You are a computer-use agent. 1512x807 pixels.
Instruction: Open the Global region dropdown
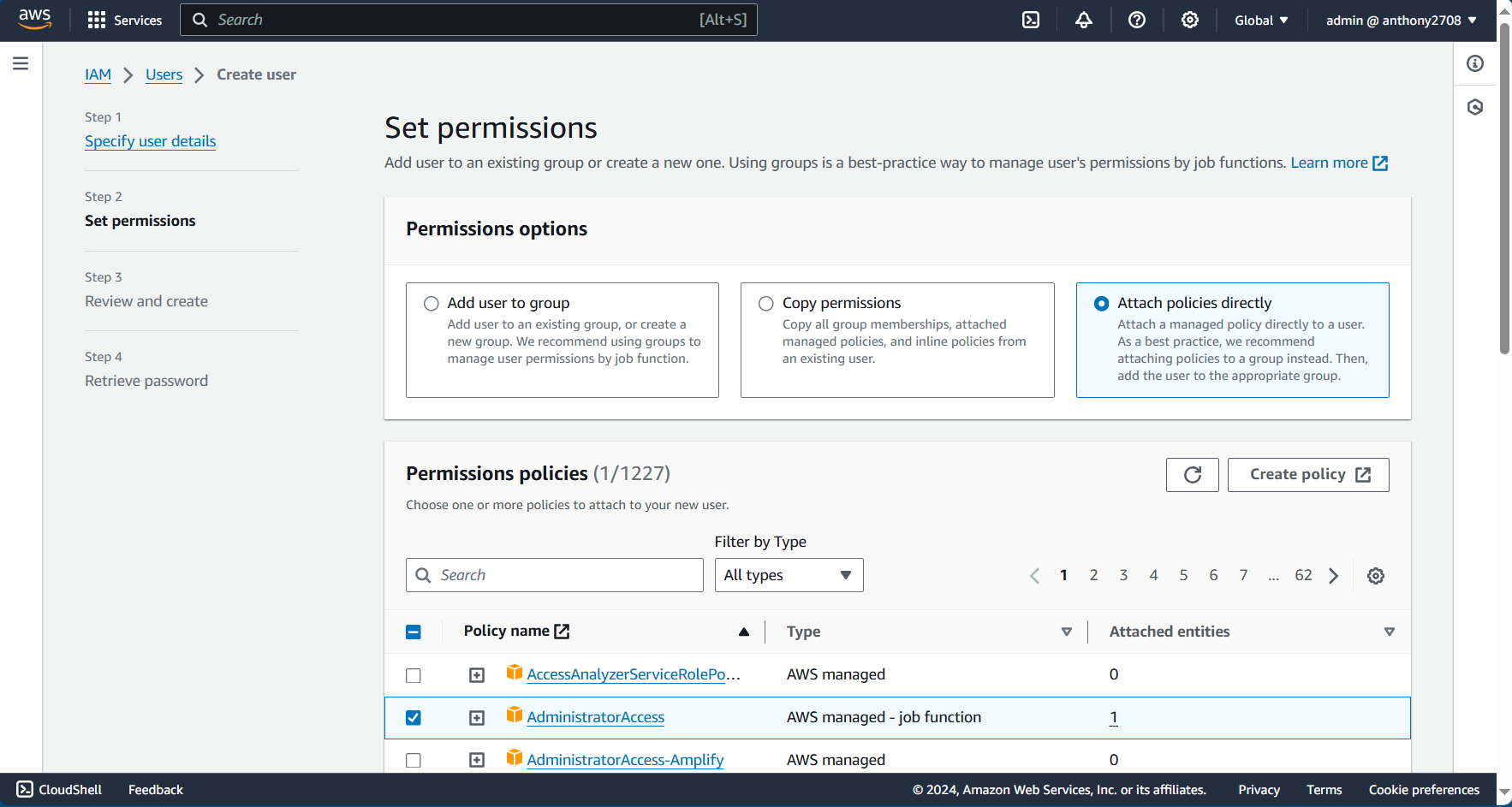tap(1261, 21)
